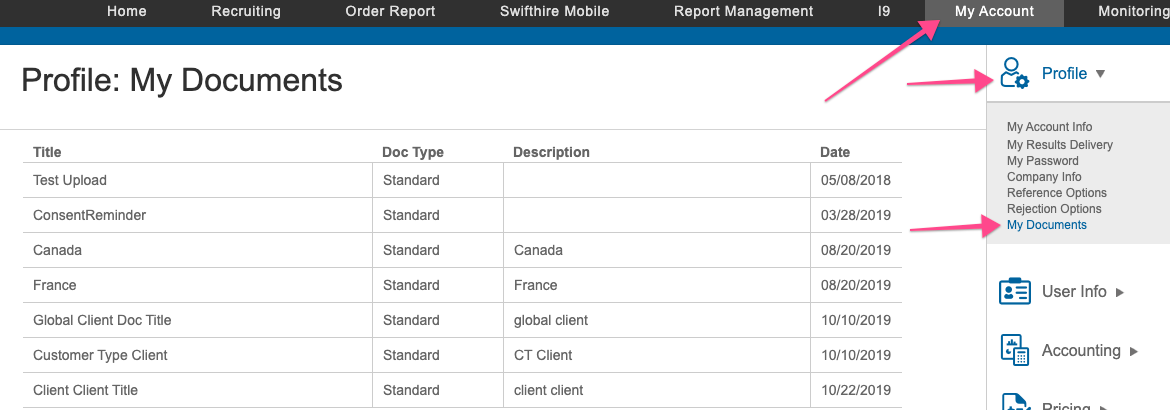Screen dimensions: 1170x410
Task: Select the I9 menu item
Action: coord(884,11)
